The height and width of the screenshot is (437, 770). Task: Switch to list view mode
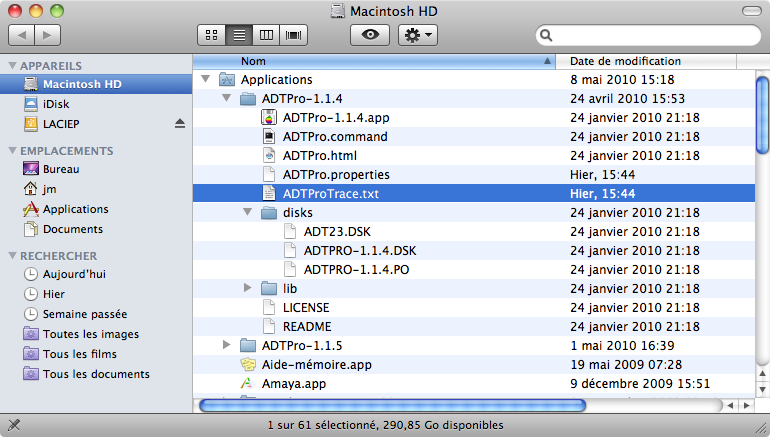tap(239, 35)
